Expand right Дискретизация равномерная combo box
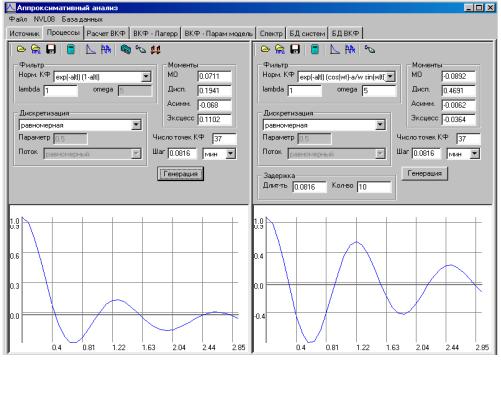The height and width of the screenshot is (399, 501). point(380,125)
